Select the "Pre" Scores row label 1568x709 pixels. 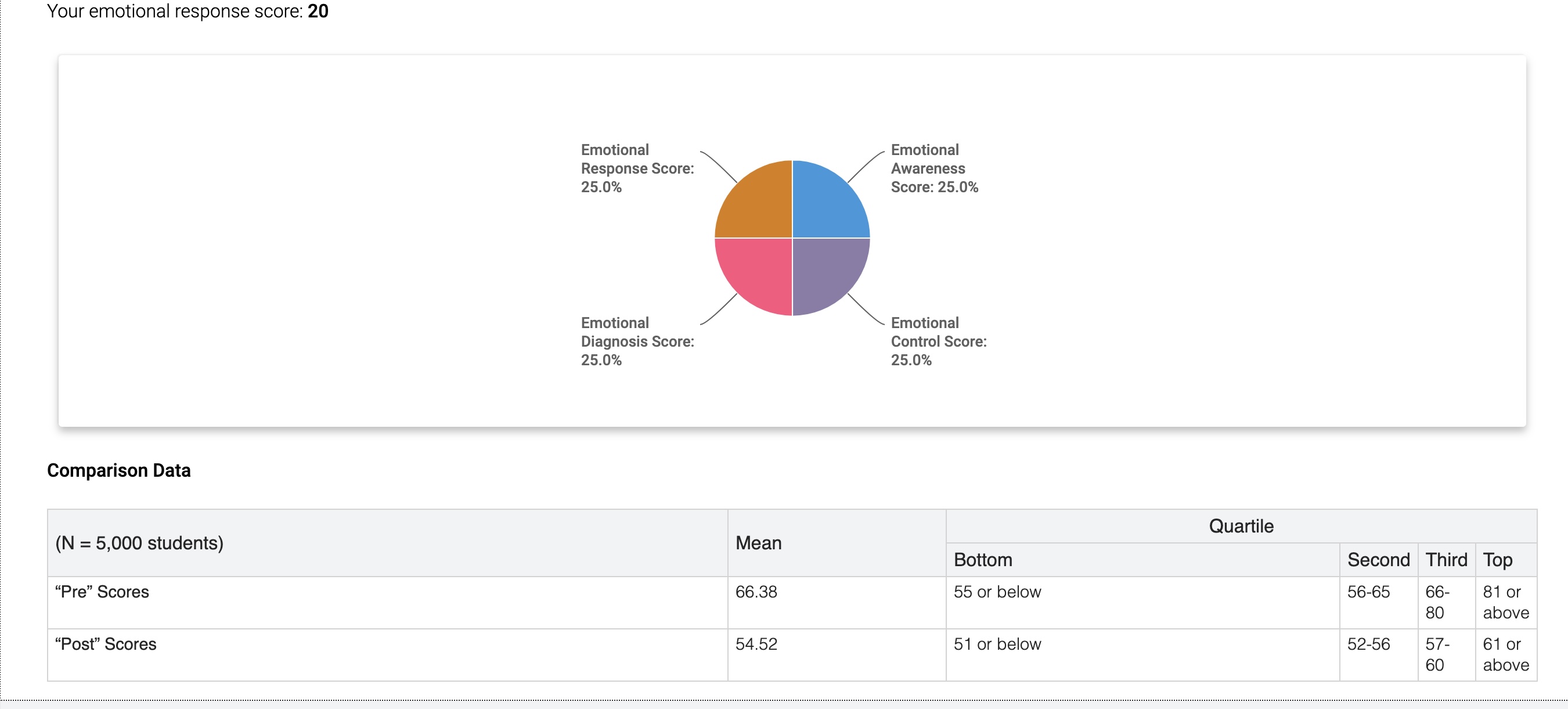(102, 592)
